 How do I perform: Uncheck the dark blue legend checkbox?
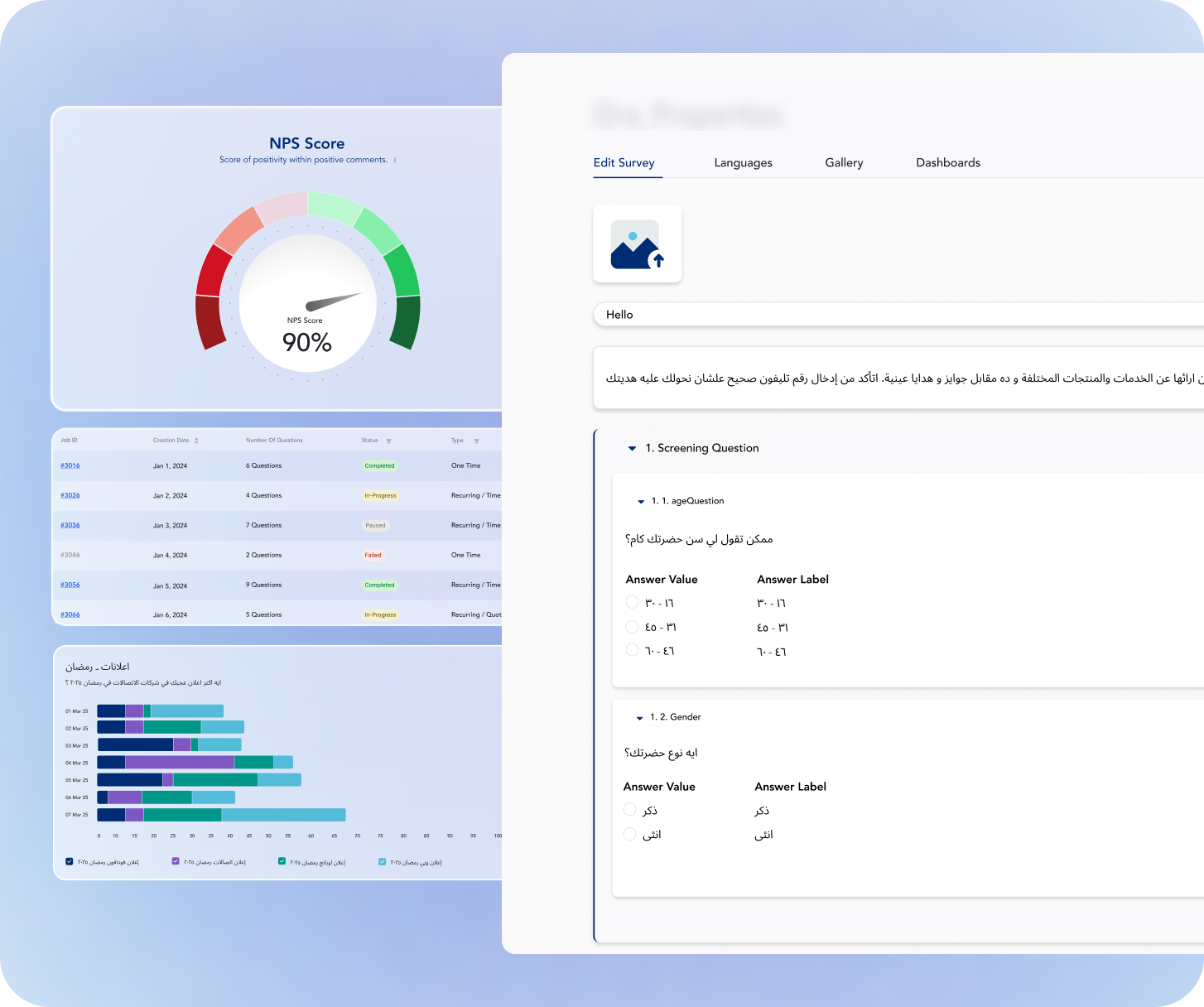pyautogui.click(x=70, y=862)
